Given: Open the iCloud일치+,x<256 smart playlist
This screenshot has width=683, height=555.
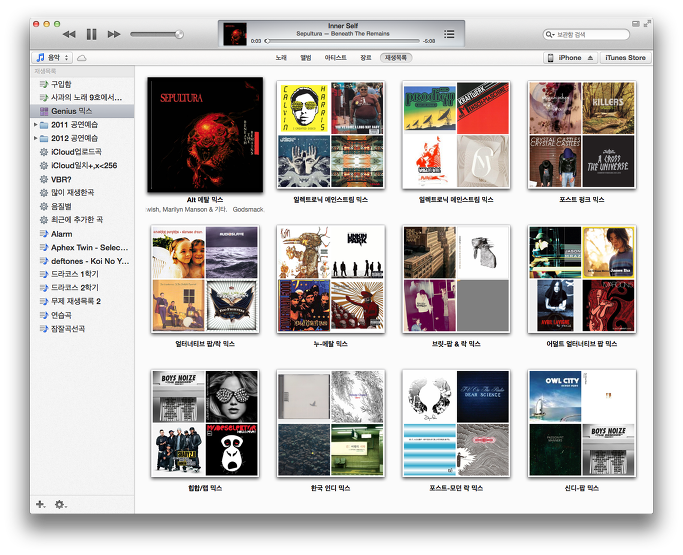Looking at the screenshot, I should 82,166.
